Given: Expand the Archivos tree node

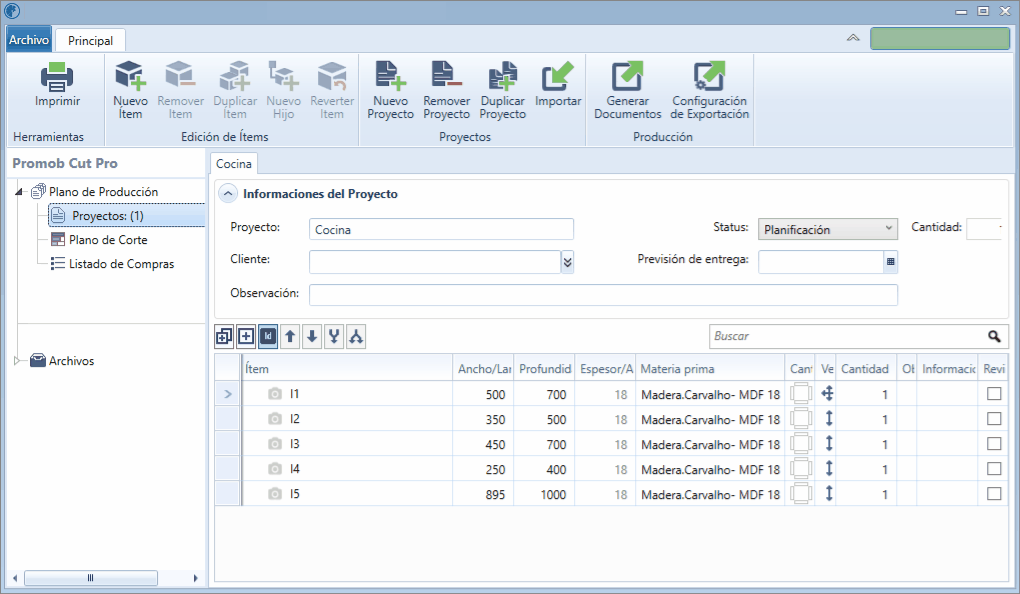Looking at the screenshot, I should (18, 360).
